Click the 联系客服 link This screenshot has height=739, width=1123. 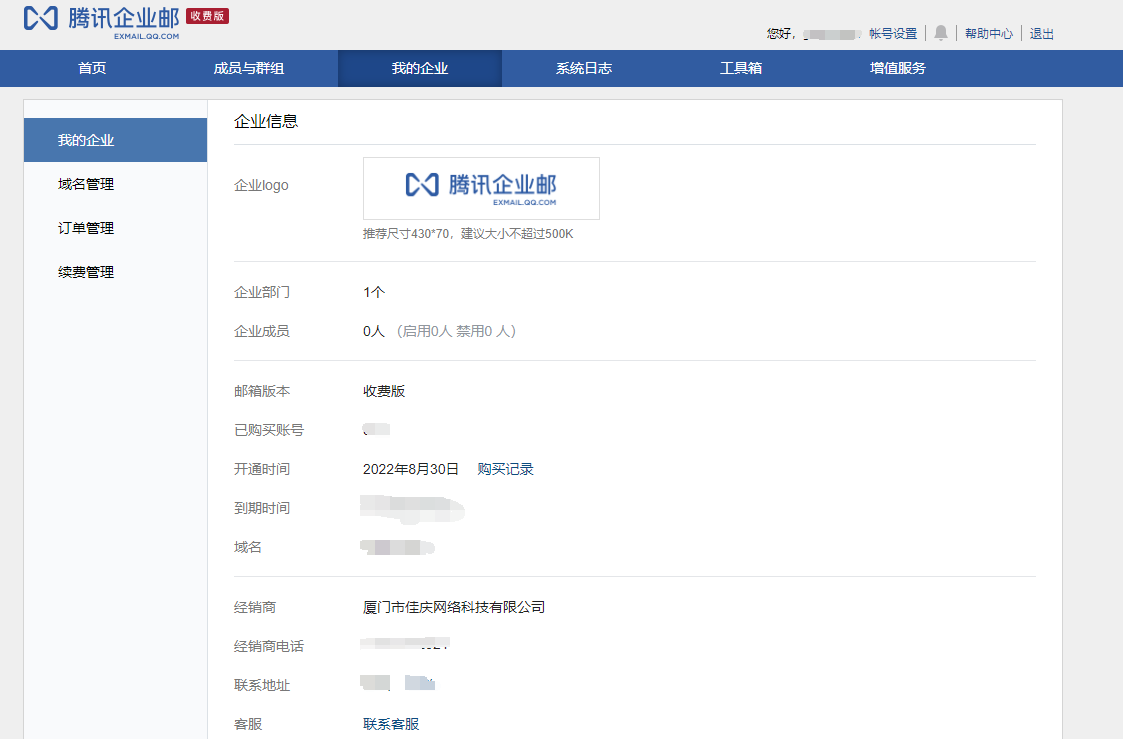tap(391, 724)
